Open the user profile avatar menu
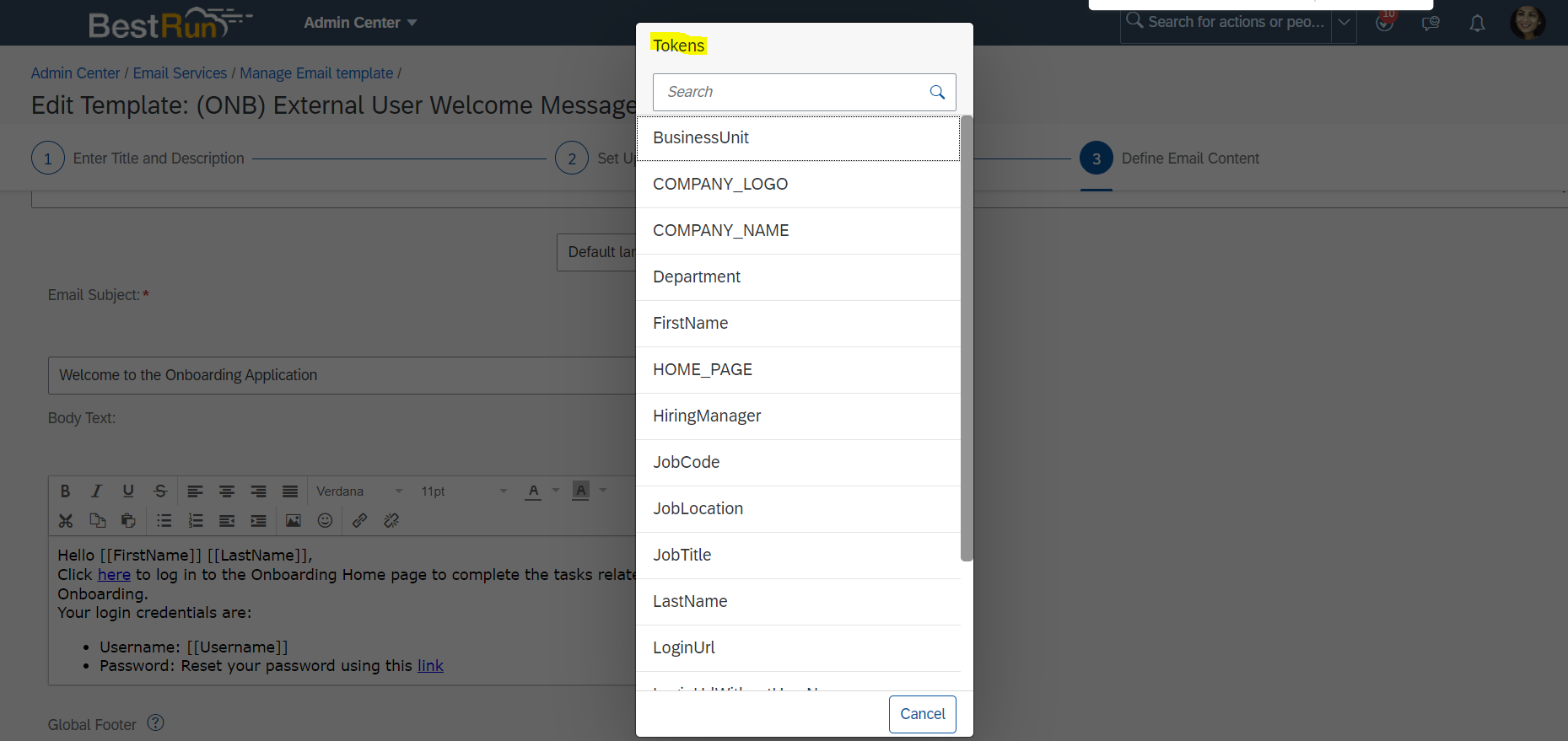This screenshot has width=1568, height=741. coord(1528,22)
